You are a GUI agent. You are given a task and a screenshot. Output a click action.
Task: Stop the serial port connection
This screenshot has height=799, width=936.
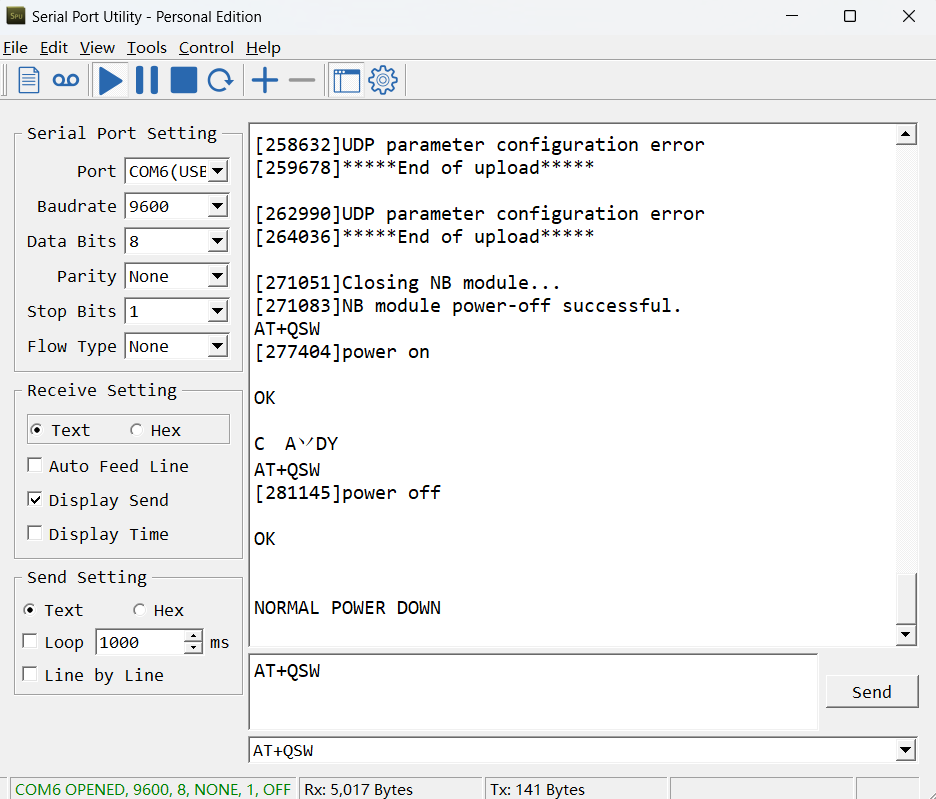pyautogui.click(x=184, y=80)
